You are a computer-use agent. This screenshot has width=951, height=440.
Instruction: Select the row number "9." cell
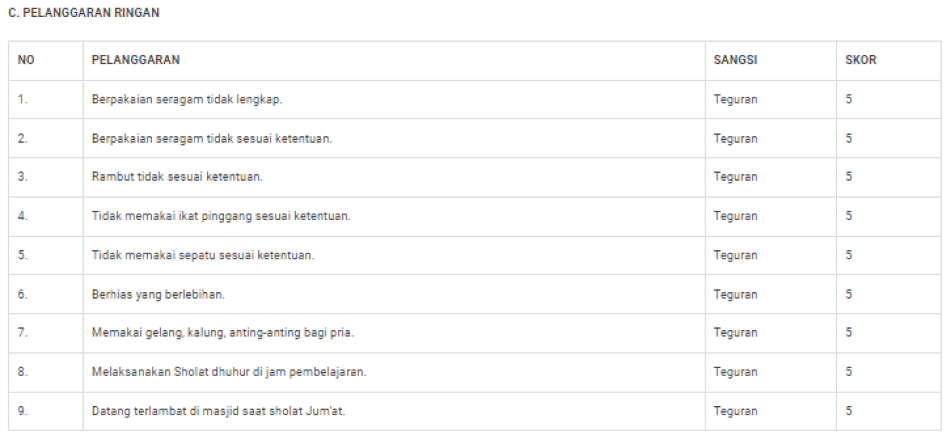[x=23, y=411]
